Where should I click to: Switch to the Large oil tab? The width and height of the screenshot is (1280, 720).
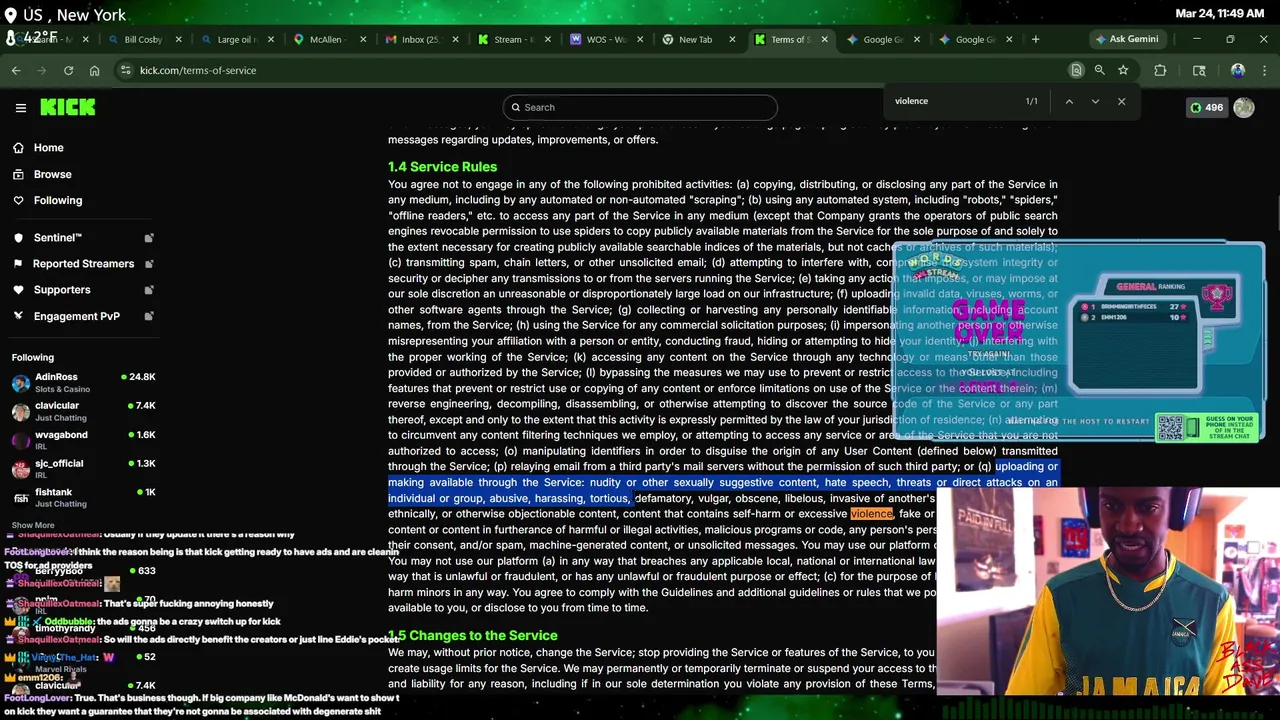click(237, 40)
